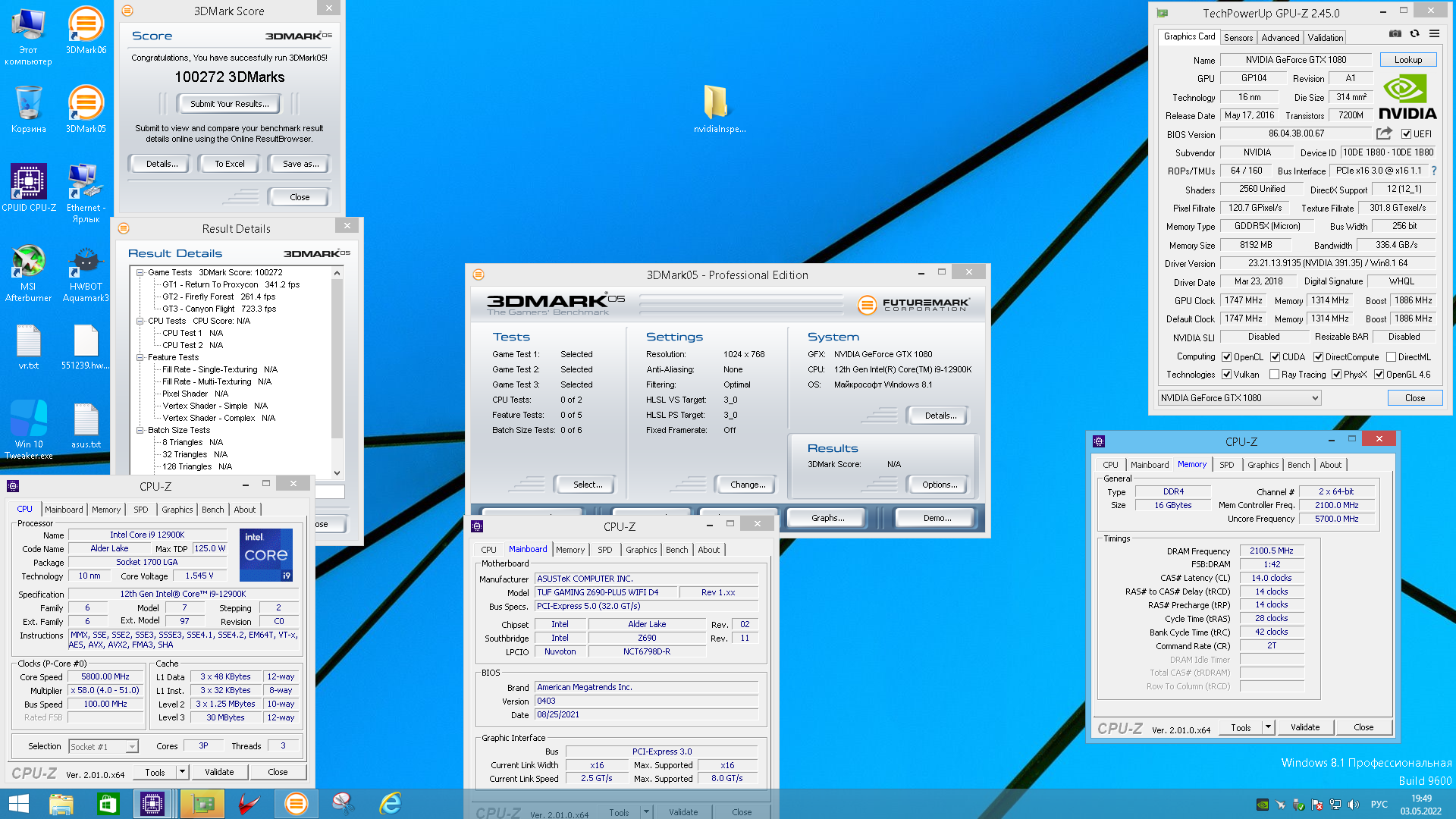1456x819 pixels.
Task: Toggle the UEFI checkbox in GPU-Z
Action: [1406, 134]
